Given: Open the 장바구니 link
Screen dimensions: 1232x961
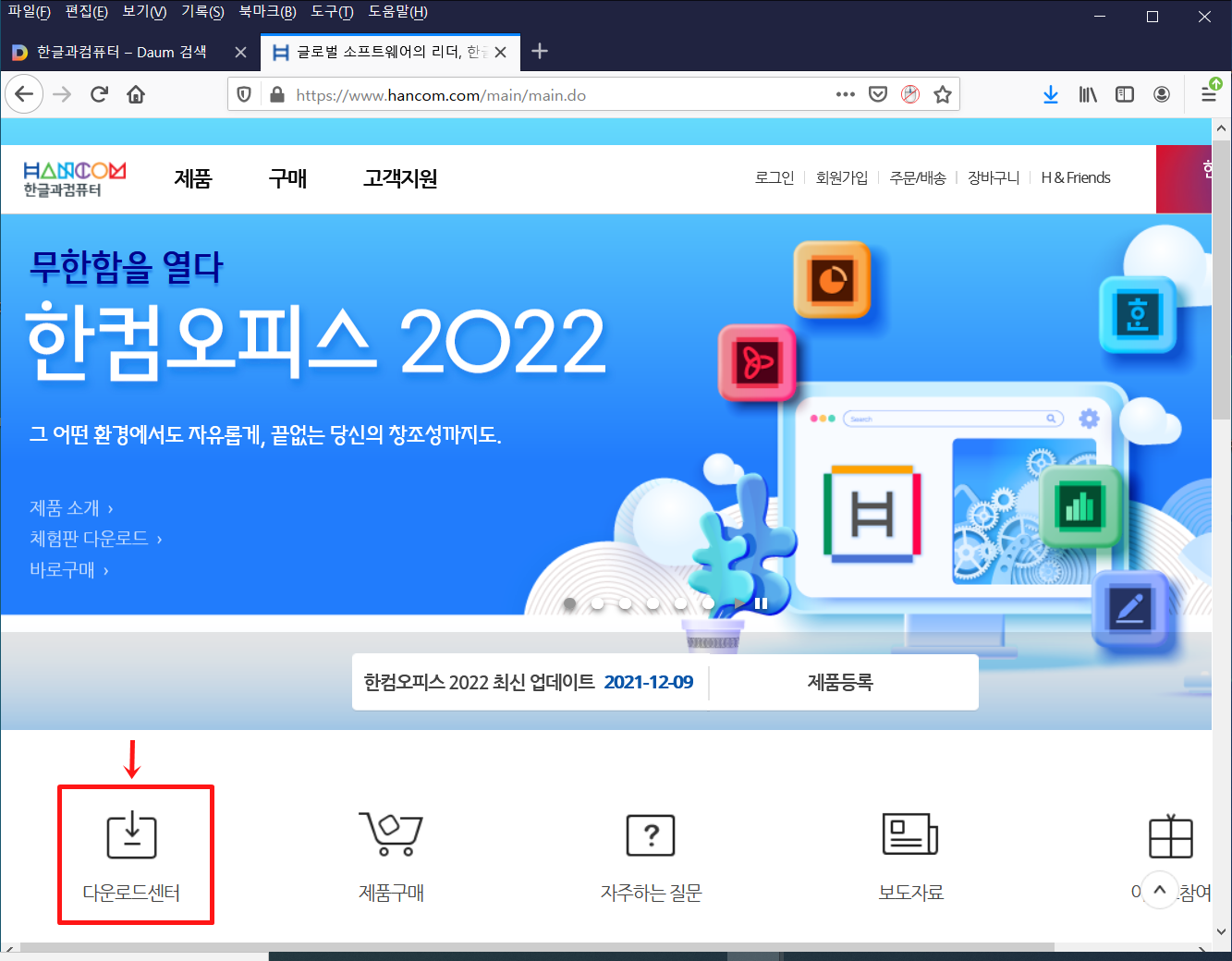Looking at the screenshot, I should tap(994, 177).
